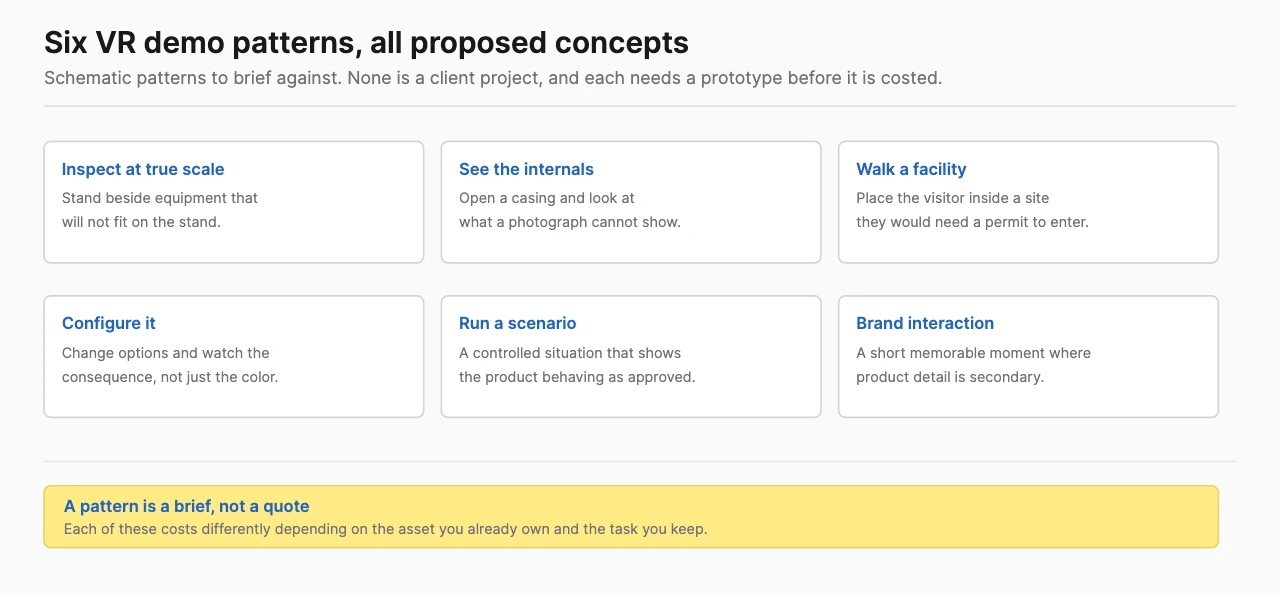
Task: Click the subtitle about schematic patterns
Action: pyautogui.click(x=493, y=78)
